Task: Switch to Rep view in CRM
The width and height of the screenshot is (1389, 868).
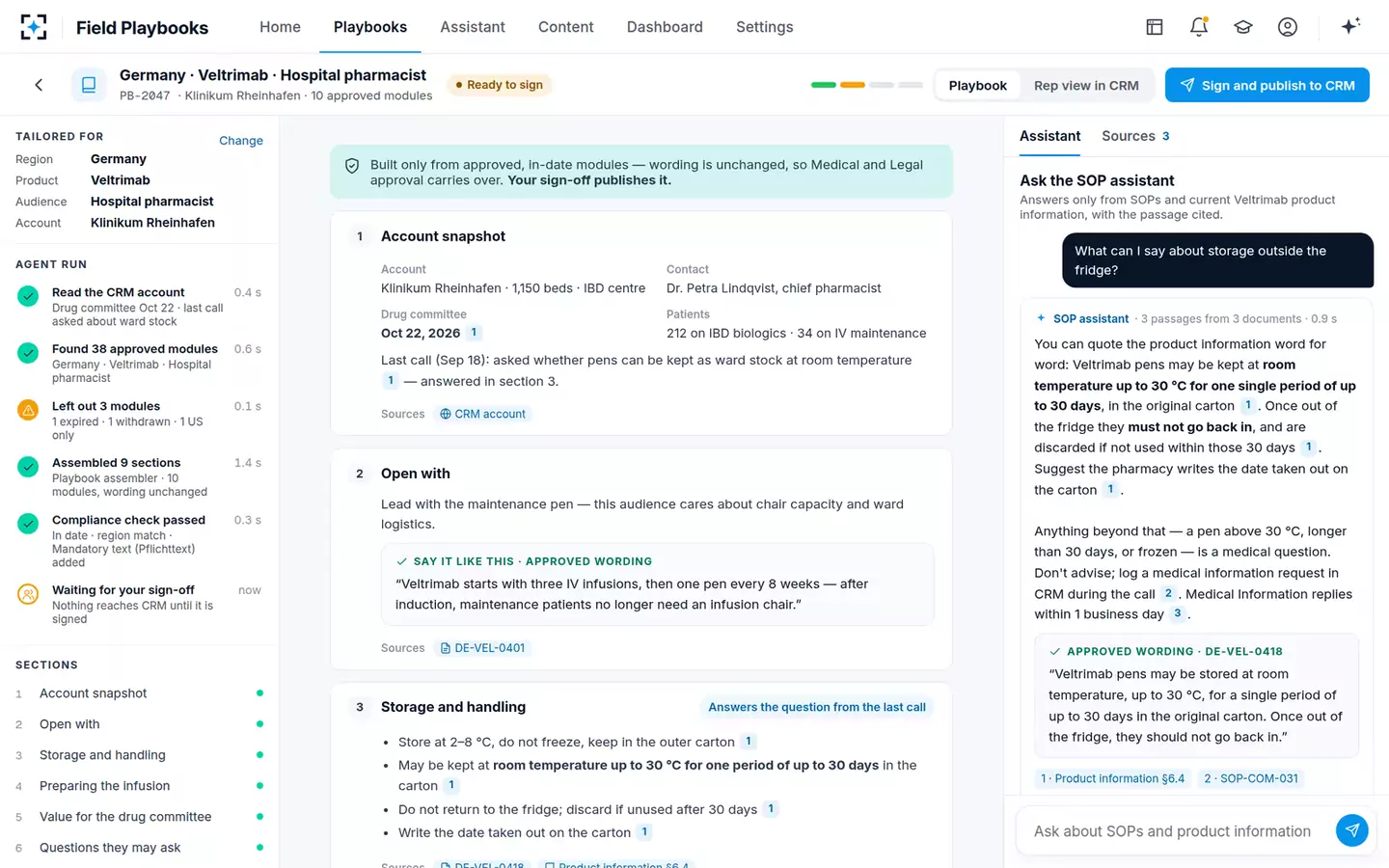Action: [1086, 85]
